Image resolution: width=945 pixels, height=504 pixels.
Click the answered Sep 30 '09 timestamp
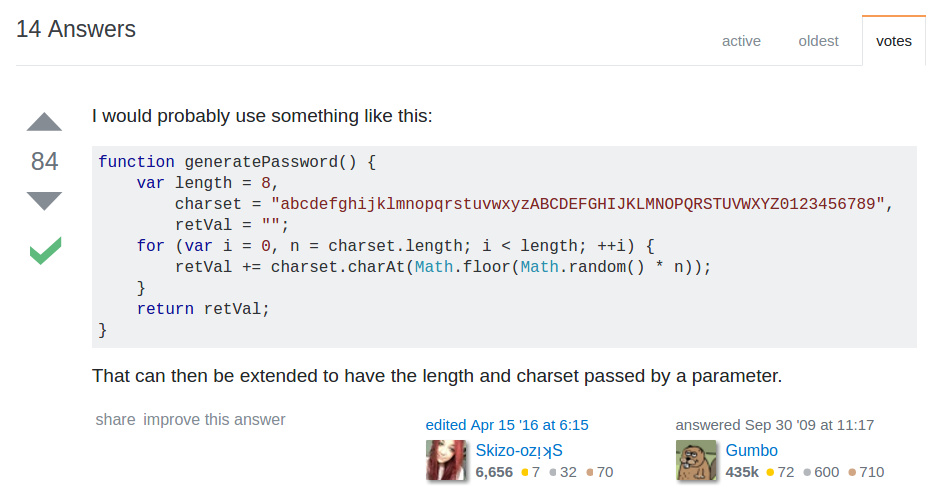tap(775, 424)
